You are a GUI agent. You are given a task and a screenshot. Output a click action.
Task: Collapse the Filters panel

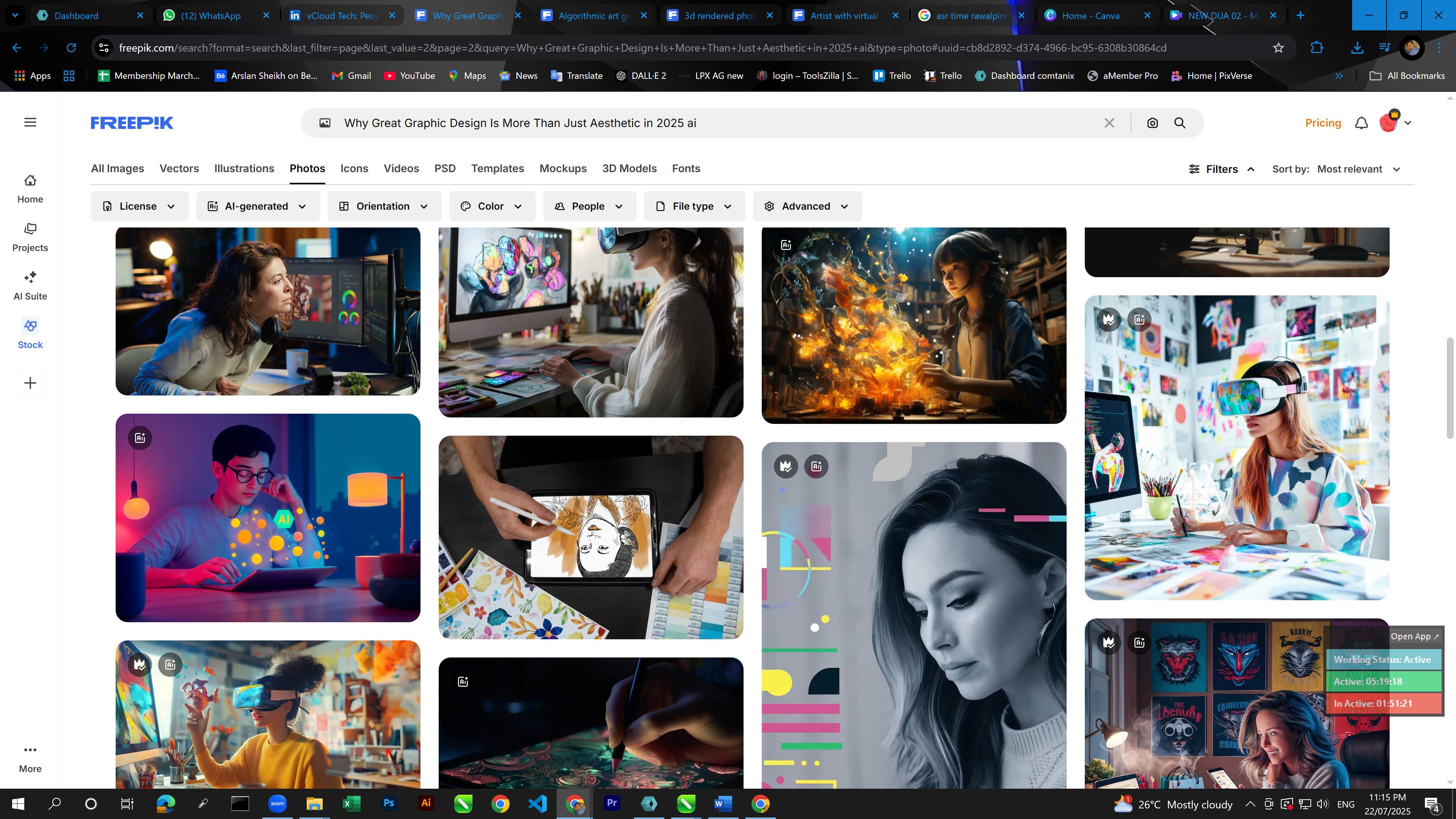1222,169
